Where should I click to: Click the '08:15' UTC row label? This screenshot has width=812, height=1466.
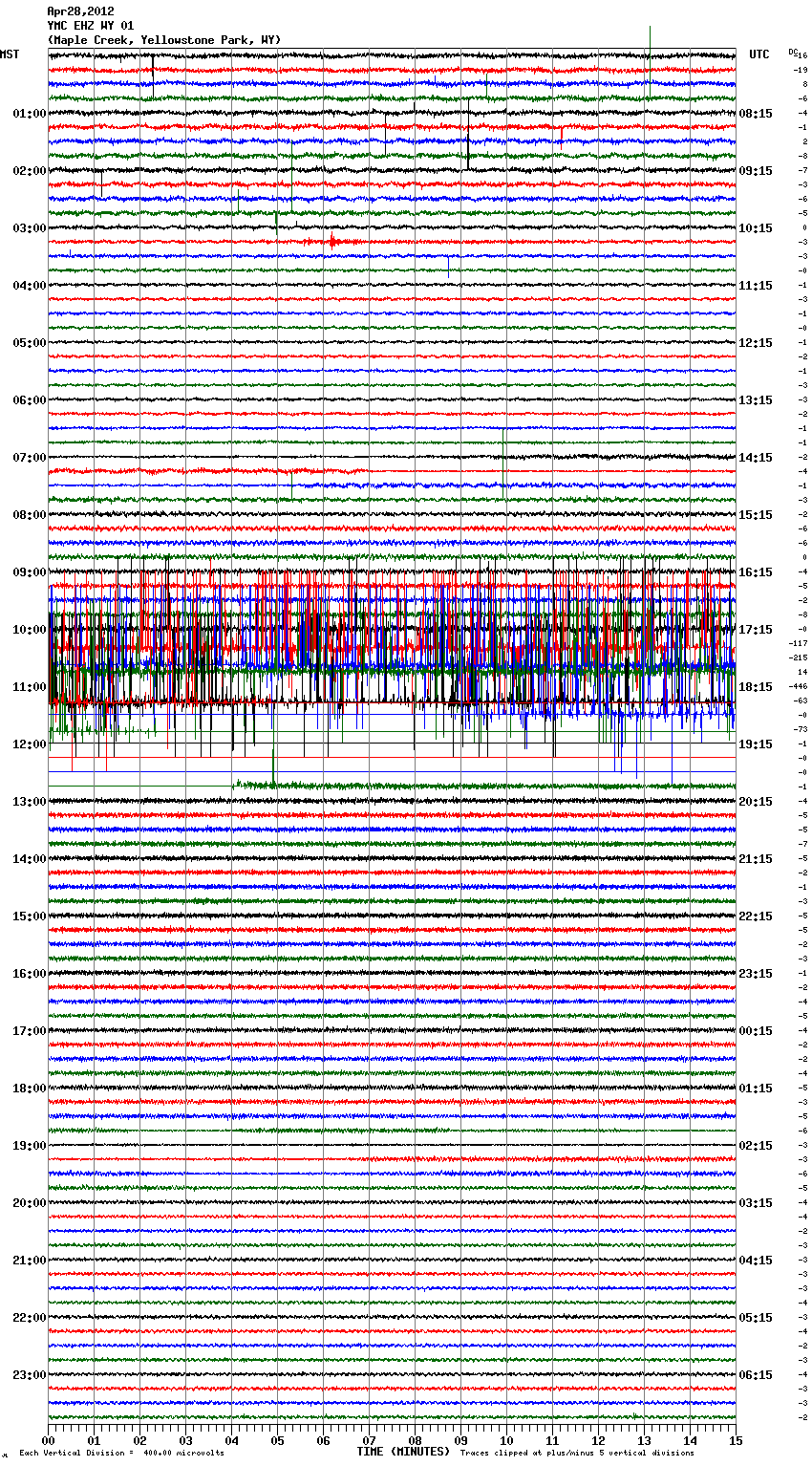[756, 114]
